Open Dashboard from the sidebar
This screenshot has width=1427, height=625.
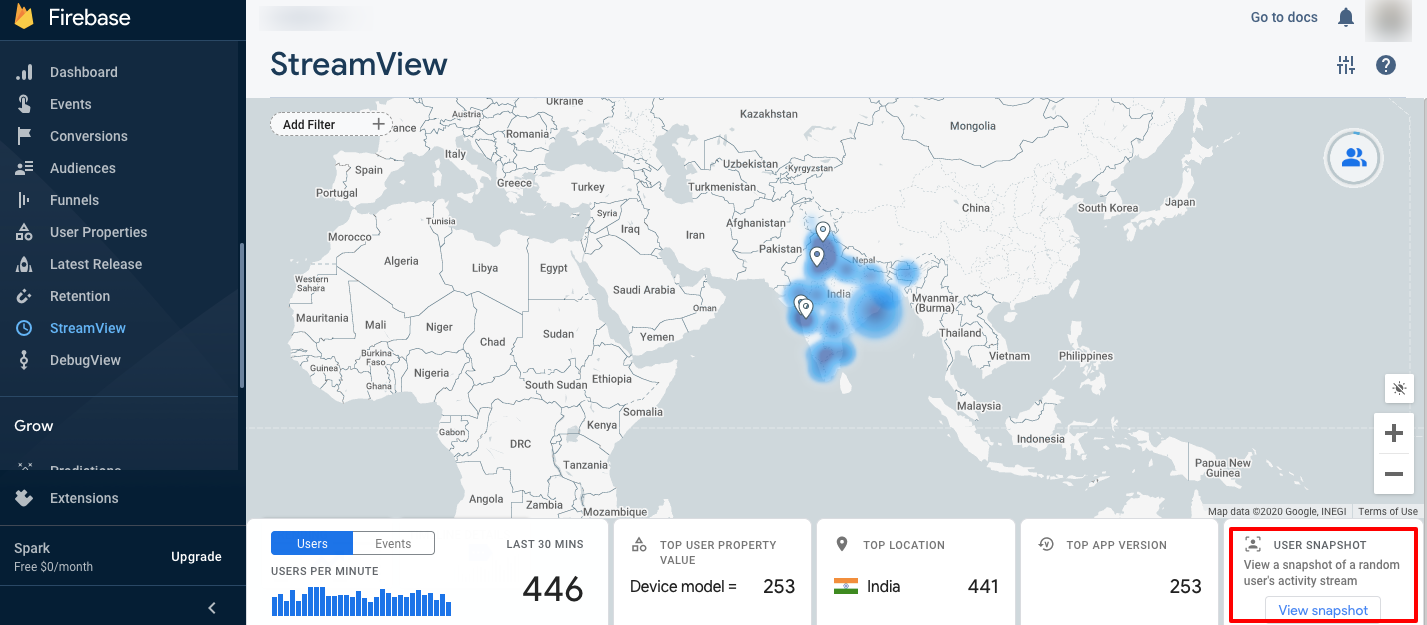tap(84, 72)
